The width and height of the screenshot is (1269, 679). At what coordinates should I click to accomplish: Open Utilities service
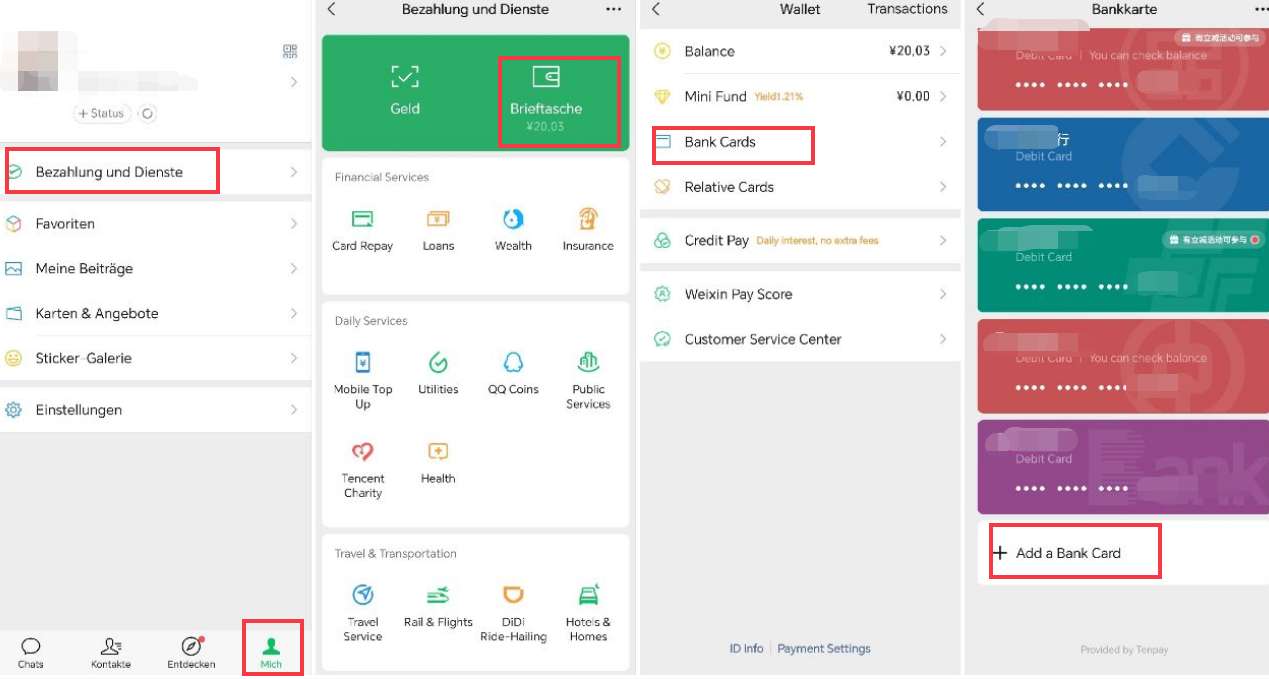pos(438,374)
